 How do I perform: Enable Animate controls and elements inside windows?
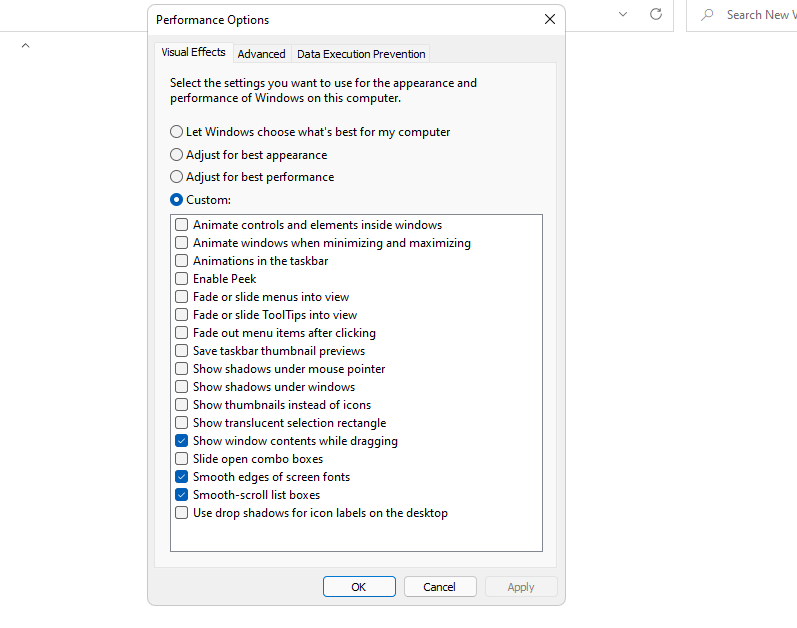click(x=181, y=225)
